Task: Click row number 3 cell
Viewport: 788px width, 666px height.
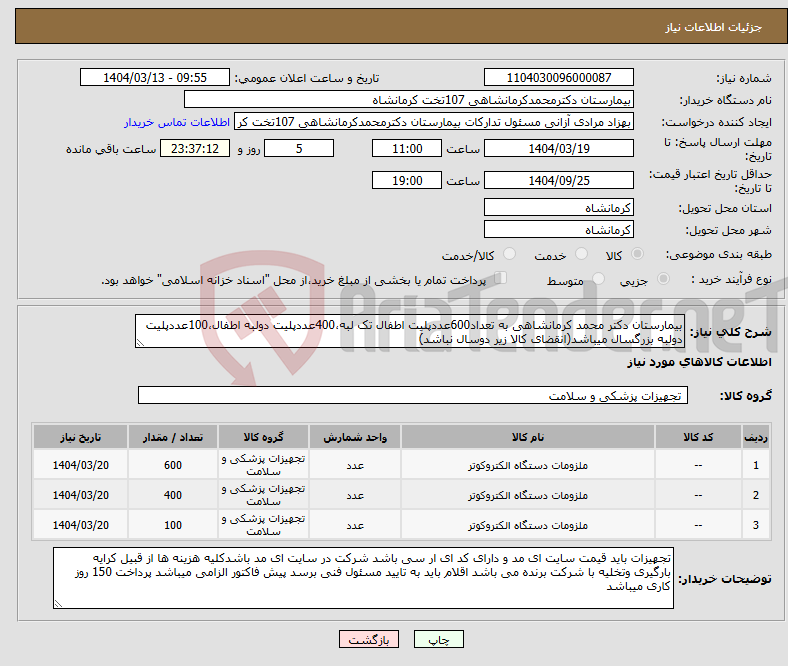Action: pyautogui.click(x=755, y=525)
